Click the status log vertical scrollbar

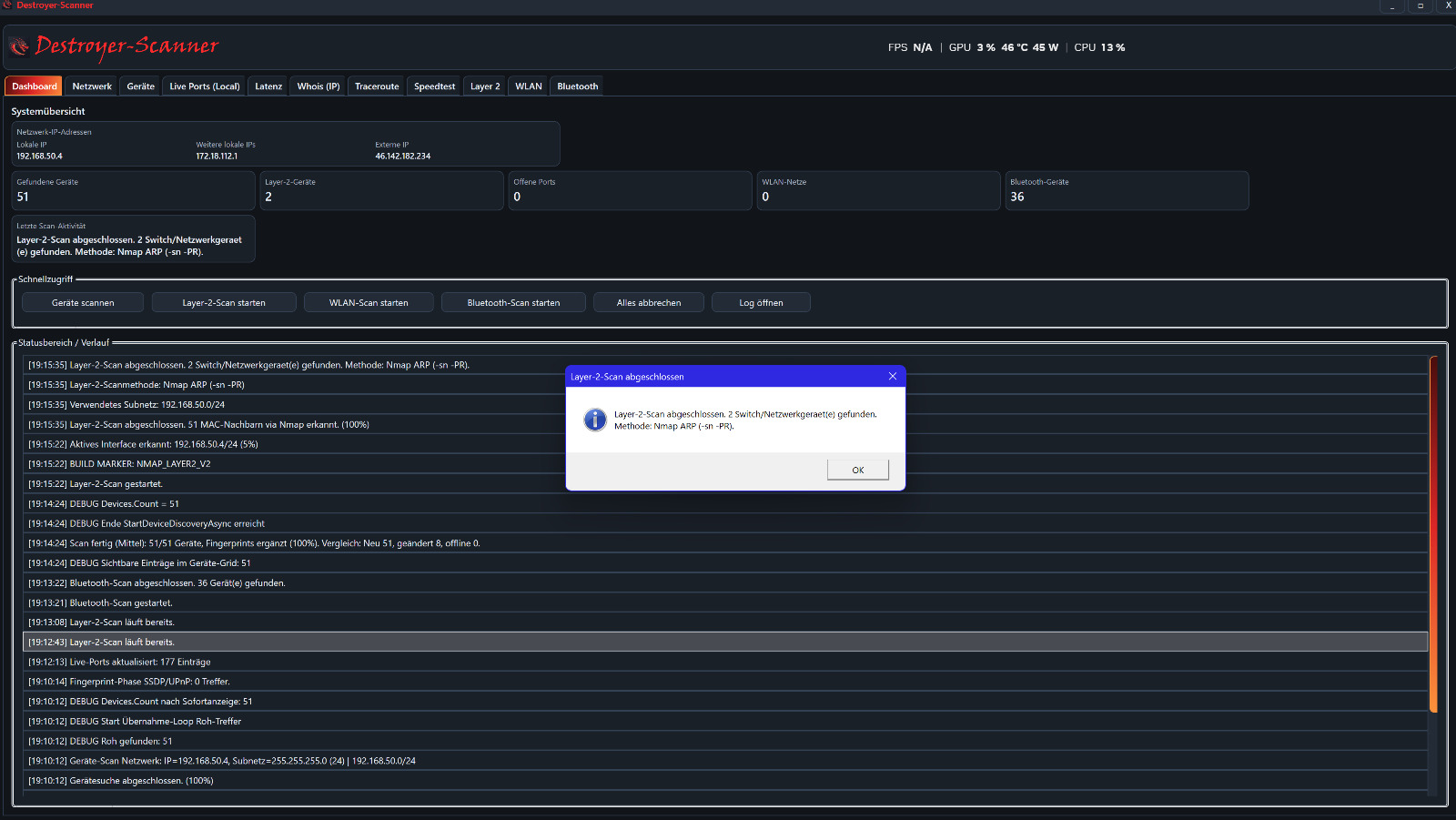click(x=1433, y=533)
